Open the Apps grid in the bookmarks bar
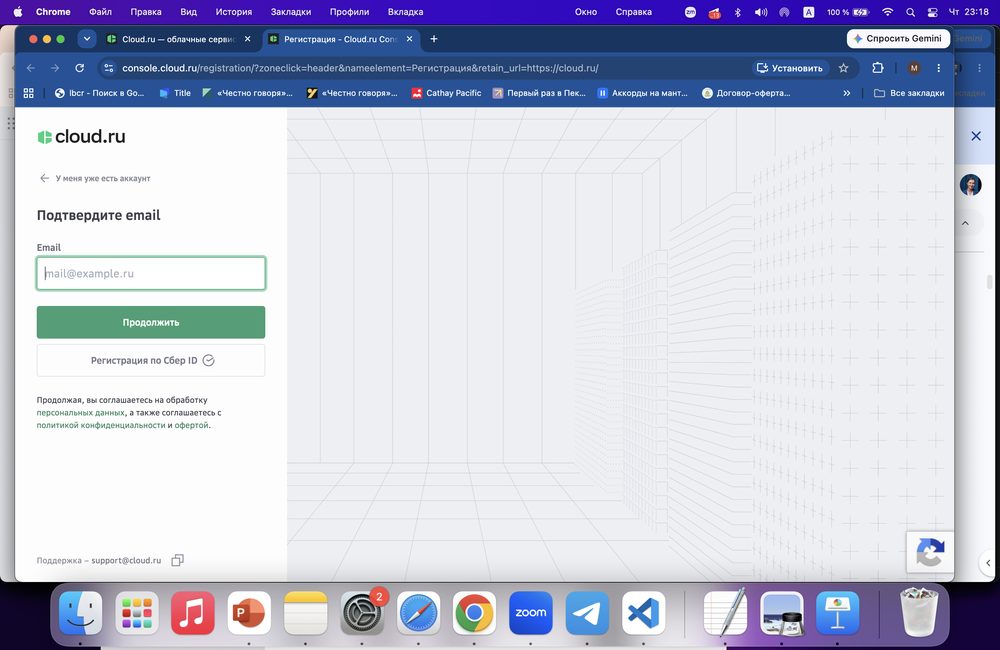The height and width of the screenshot is (650, 1000). tap(29, 93)
